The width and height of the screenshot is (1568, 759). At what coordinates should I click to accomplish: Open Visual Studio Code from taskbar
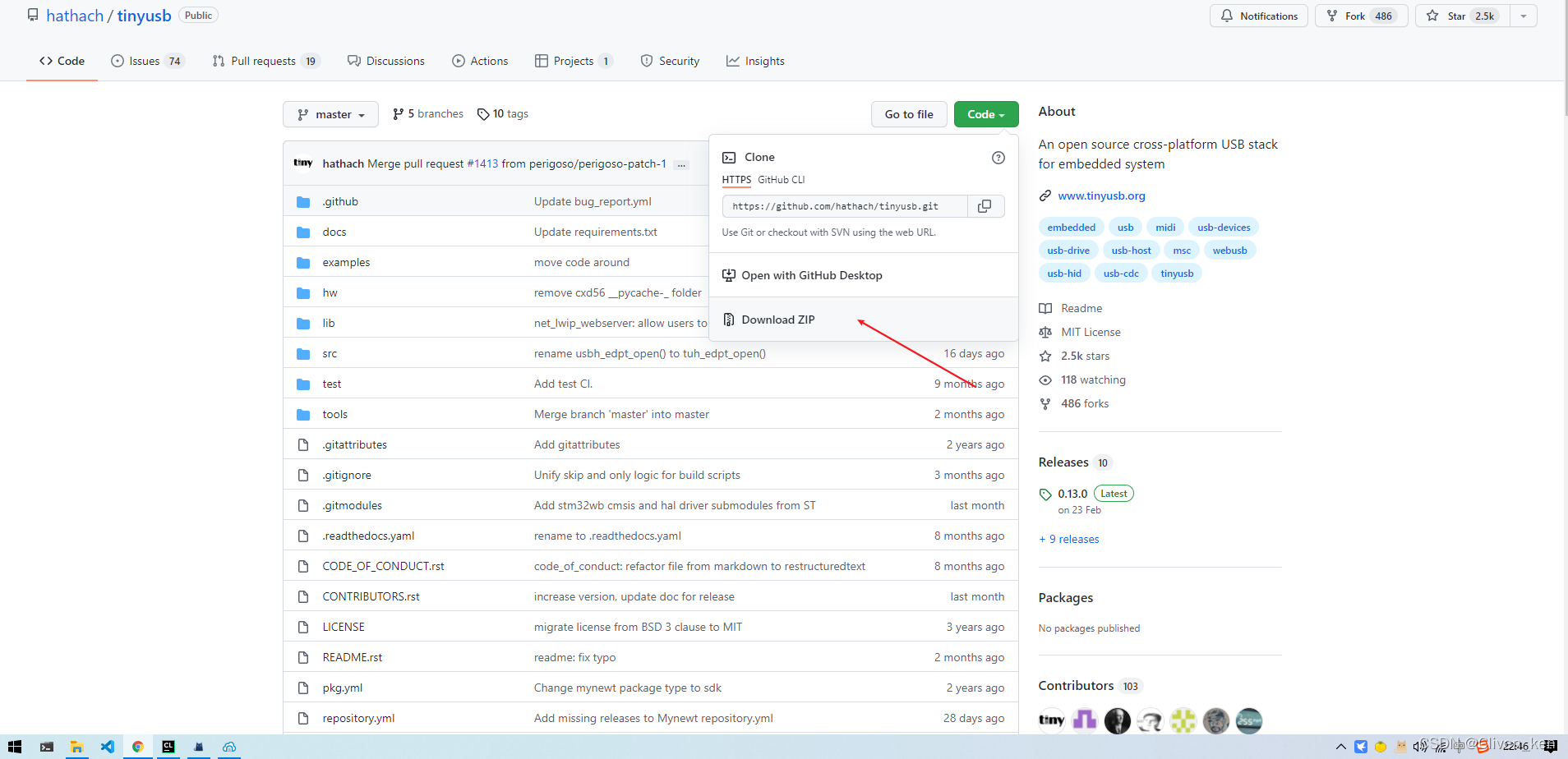point(107,747)
